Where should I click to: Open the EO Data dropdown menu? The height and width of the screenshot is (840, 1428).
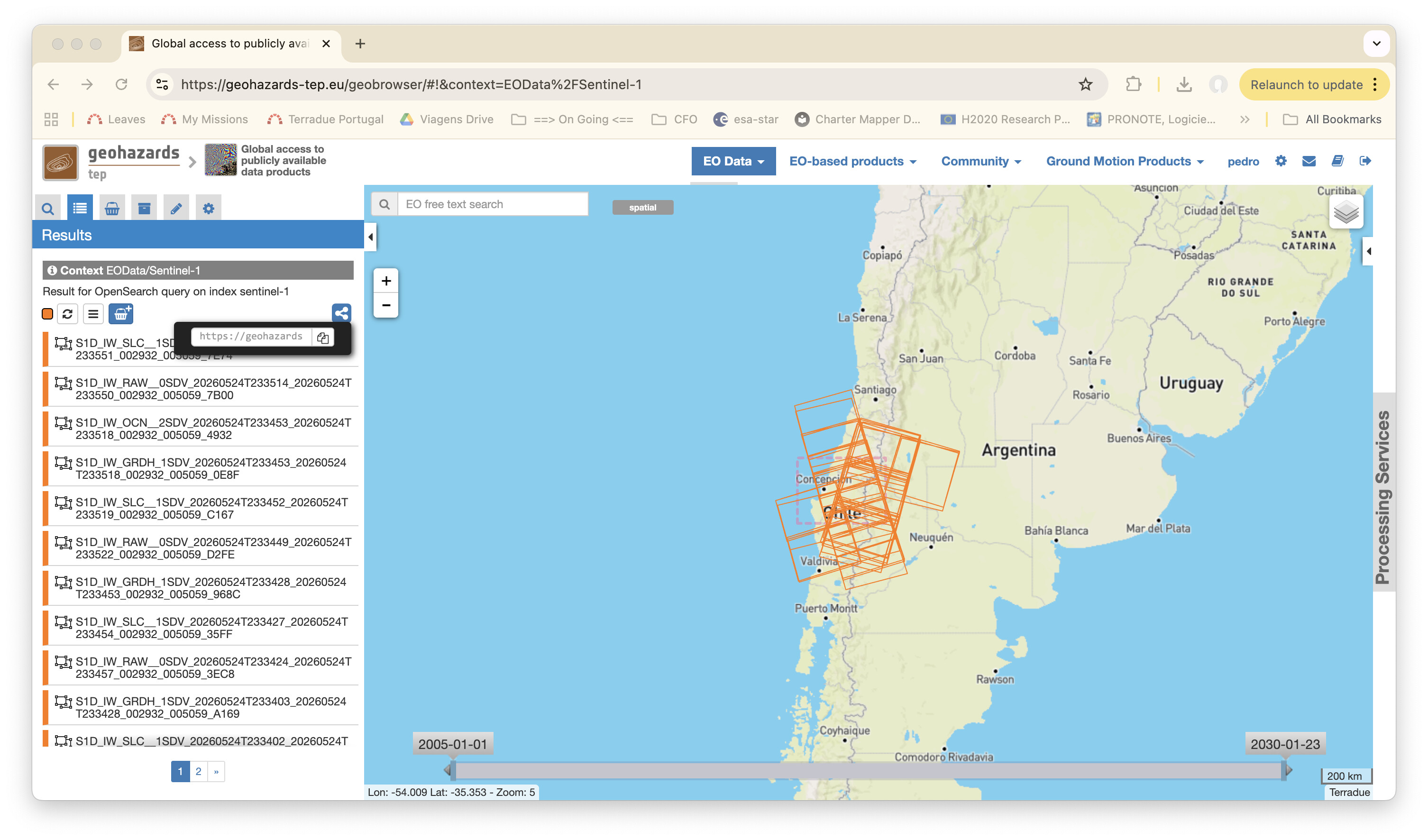tap(733, 162)
